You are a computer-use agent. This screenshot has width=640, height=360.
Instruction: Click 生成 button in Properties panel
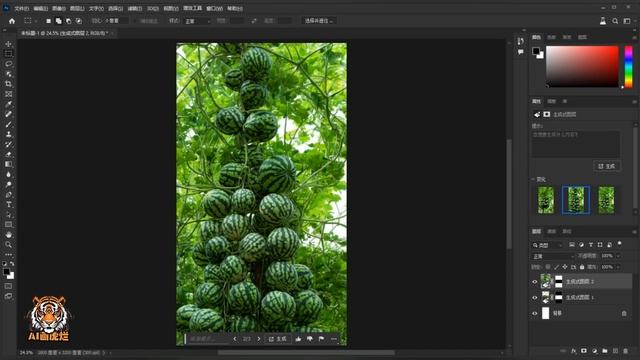[607, 166]
